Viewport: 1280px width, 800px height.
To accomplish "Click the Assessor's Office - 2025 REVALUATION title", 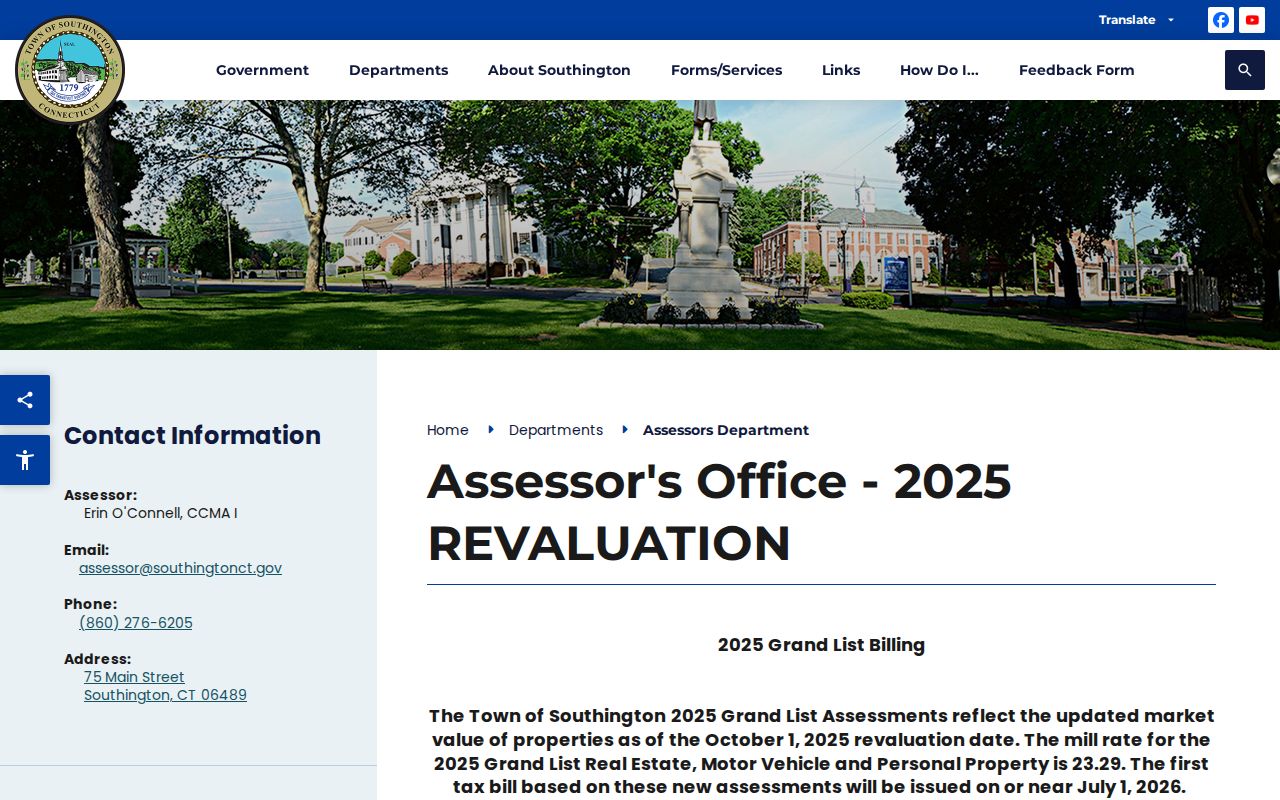I will pyautogui.click(x=719, y=512).
